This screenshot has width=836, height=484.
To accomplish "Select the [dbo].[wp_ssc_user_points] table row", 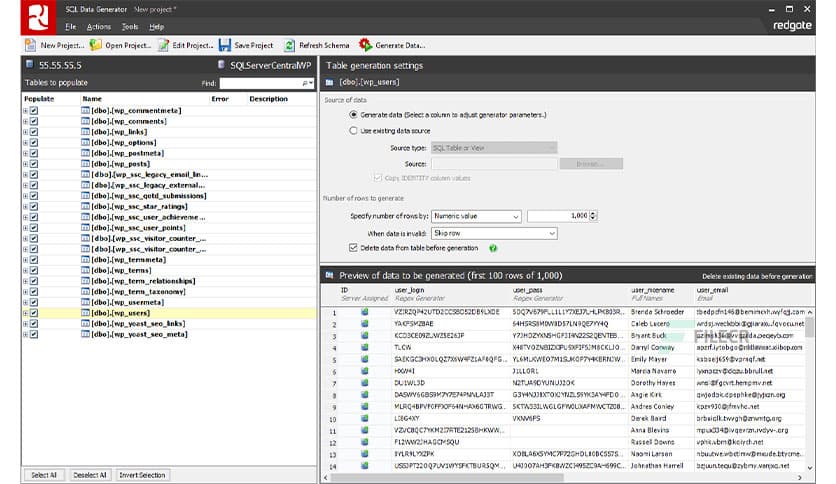I will click(x=168, y=228).
